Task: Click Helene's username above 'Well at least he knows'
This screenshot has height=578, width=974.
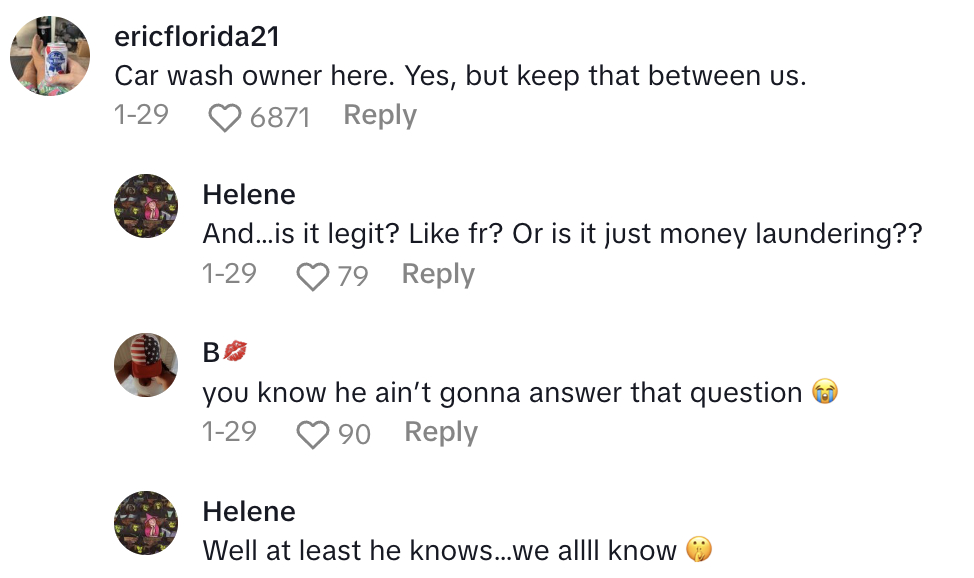Action: coord(249,511)
